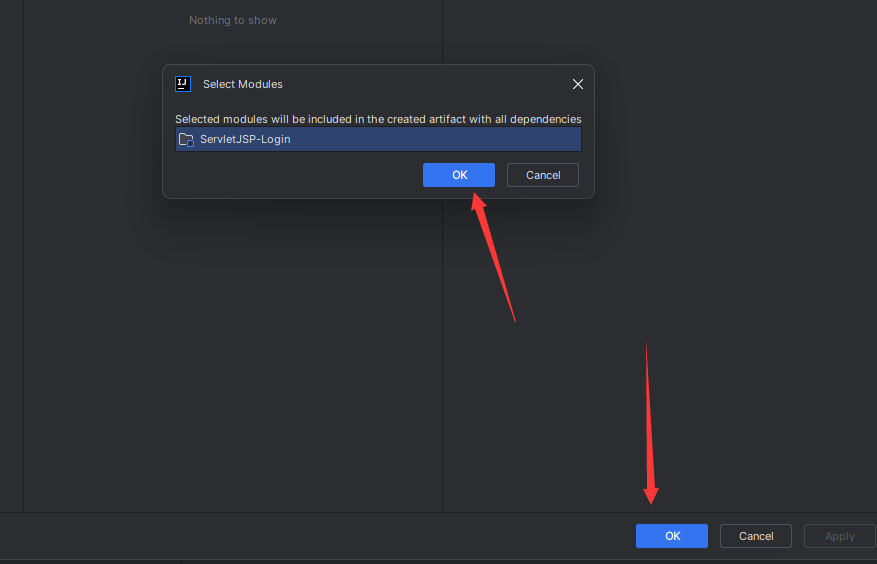Click the bottom OK button of the settings window

click(x=672, y=536)
